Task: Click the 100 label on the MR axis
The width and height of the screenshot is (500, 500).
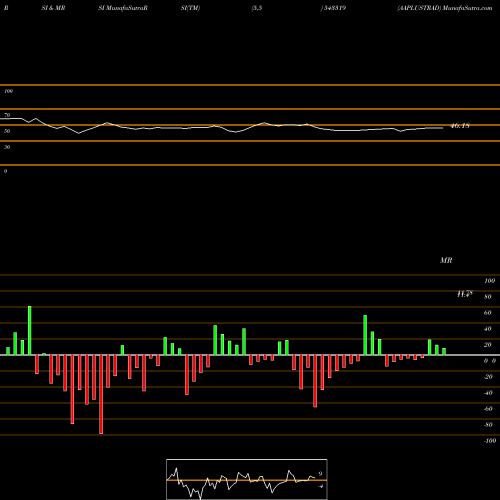Action: 489,281
